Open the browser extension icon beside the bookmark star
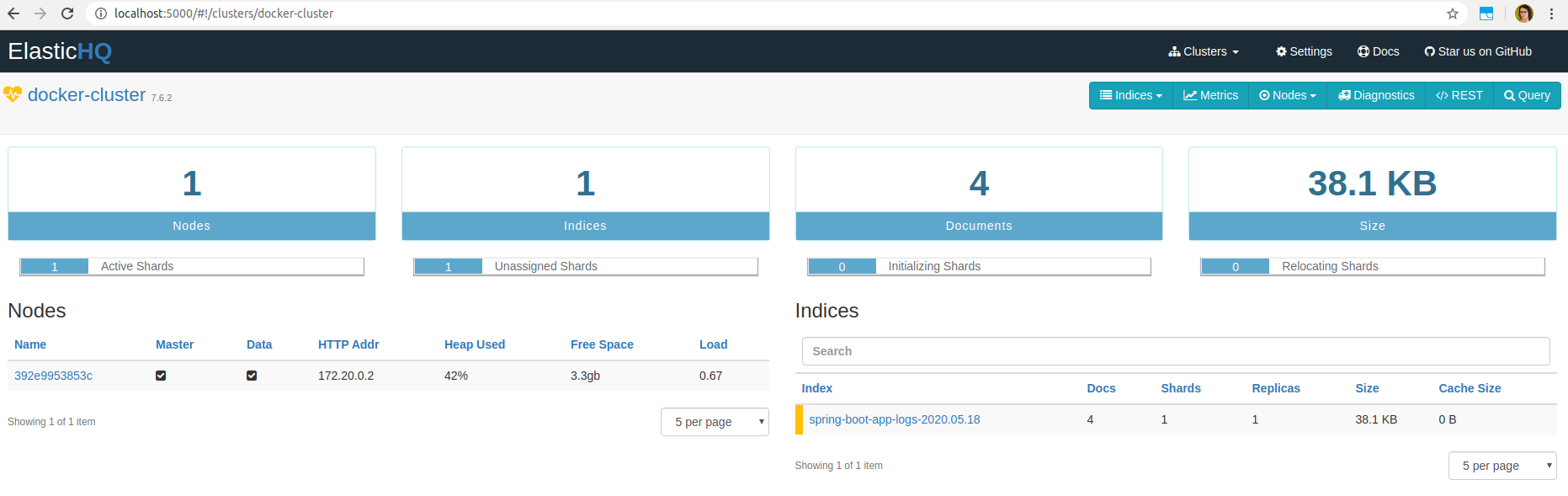This screenshot has height=496, width=1568. click(1486, 13)
